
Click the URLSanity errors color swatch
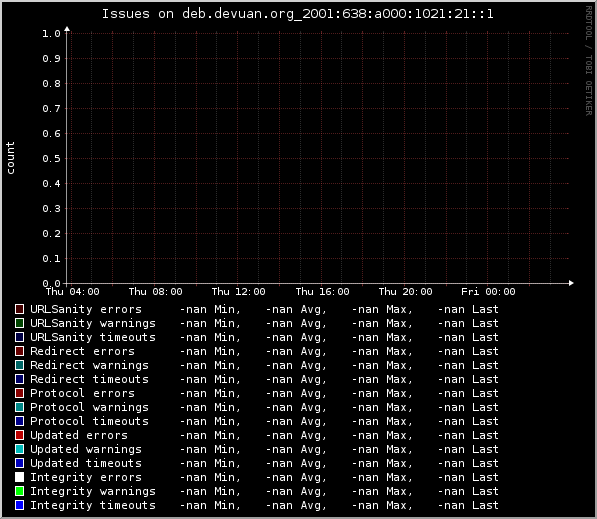[19, 309]
